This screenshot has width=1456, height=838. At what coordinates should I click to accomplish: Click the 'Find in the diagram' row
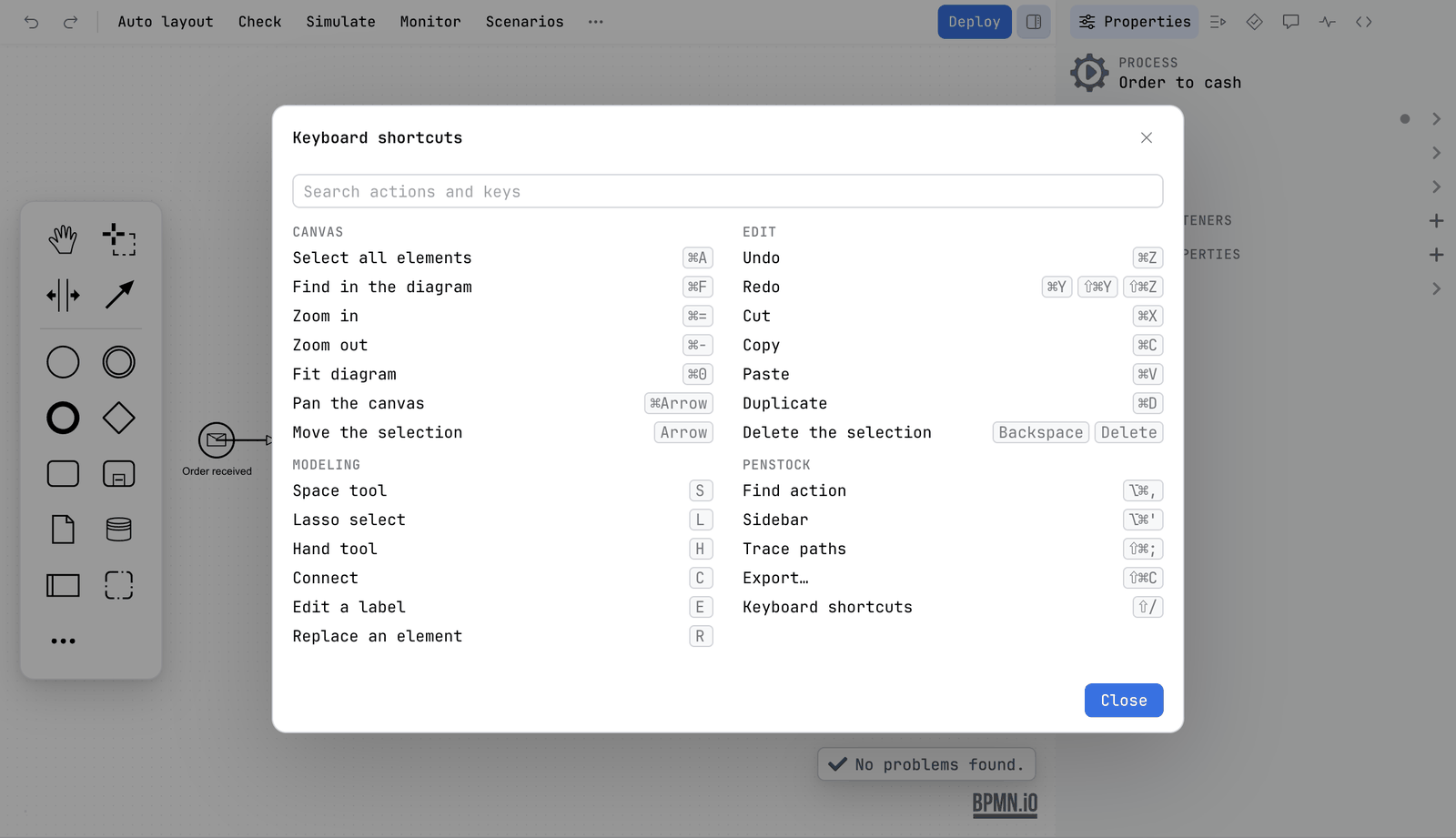click(x=502, y=287)
